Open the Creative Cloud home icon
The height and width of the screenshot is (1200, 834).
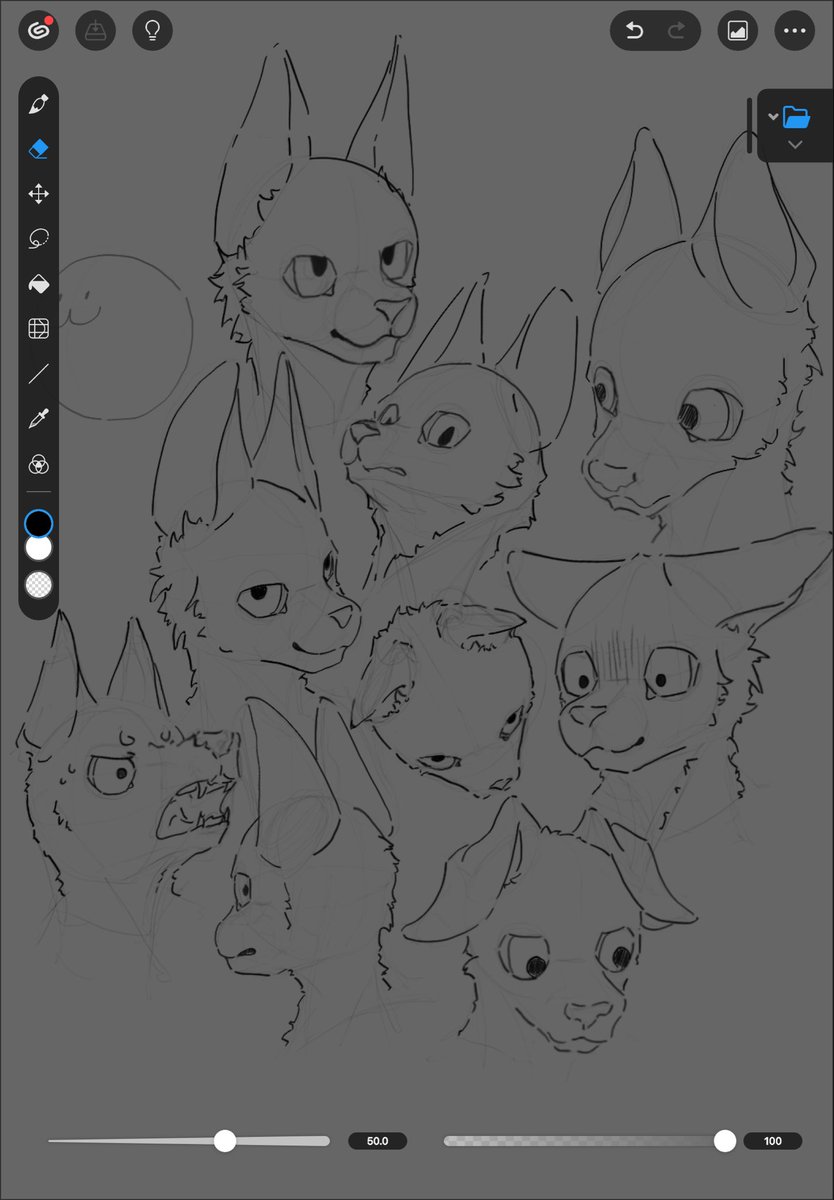pos(38,31)
